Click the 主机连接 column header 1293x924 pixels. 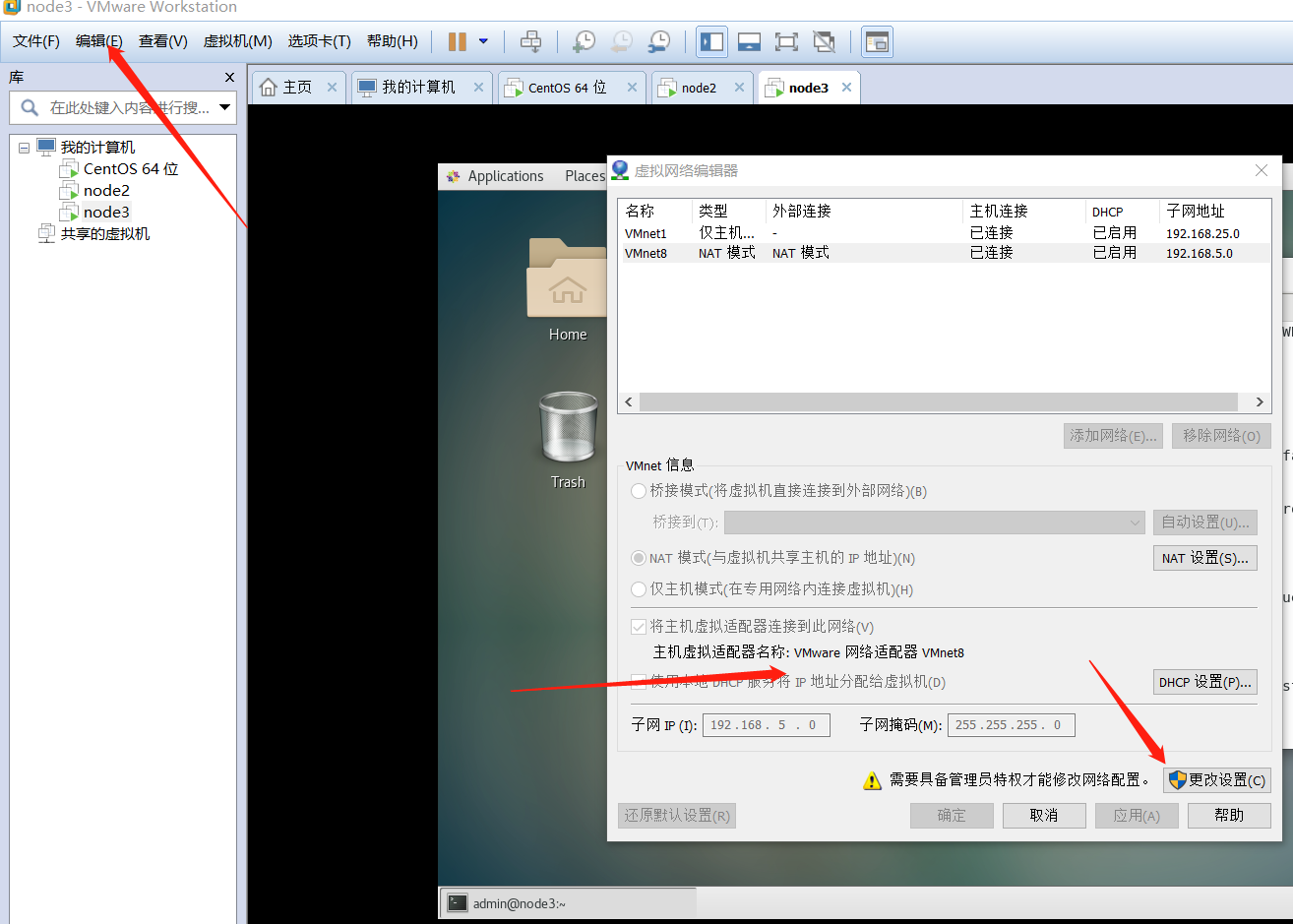[1024, 211]
